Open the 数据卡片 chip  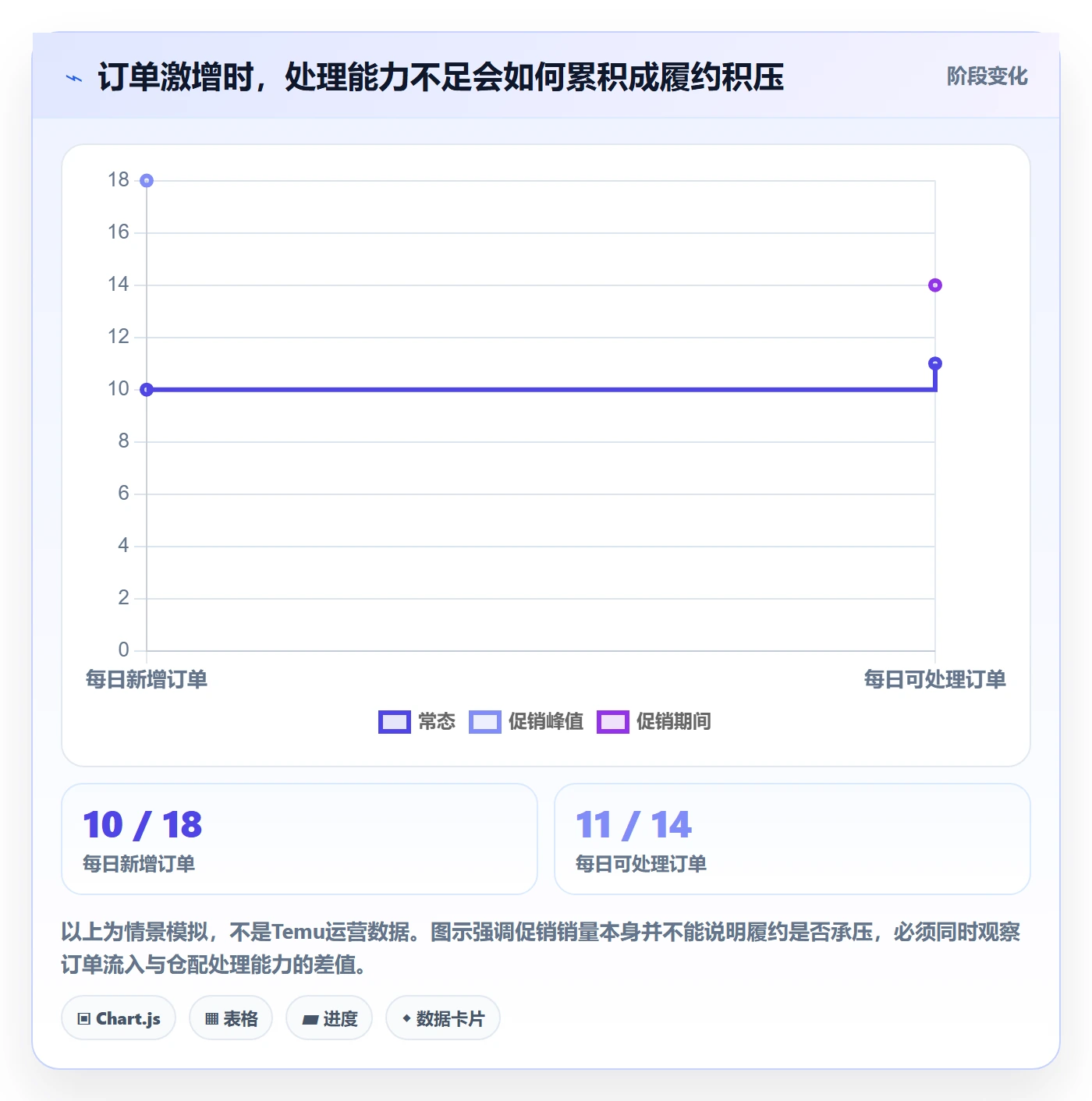pos(443,1018)
